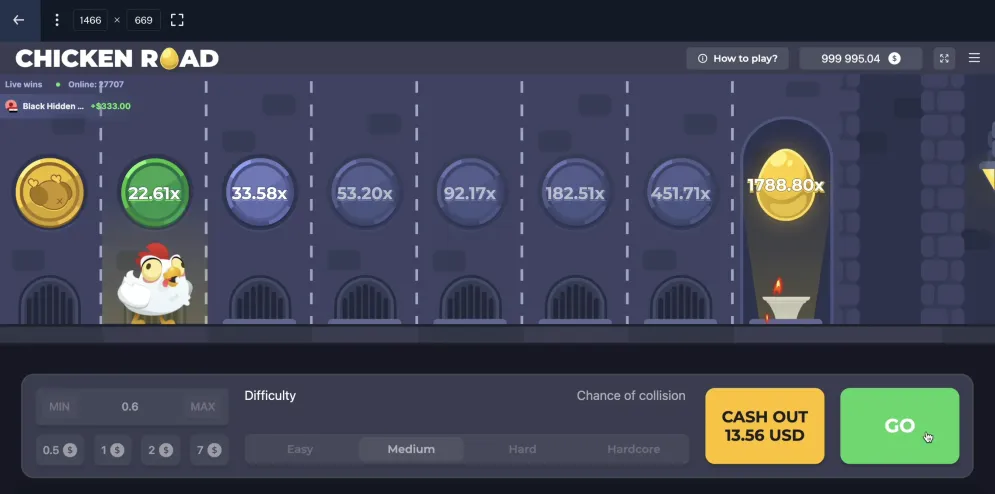Screen dimensions: 995x494
Task: Click the golden egg 1788.80x prize
Action: (x=786, y=185)
